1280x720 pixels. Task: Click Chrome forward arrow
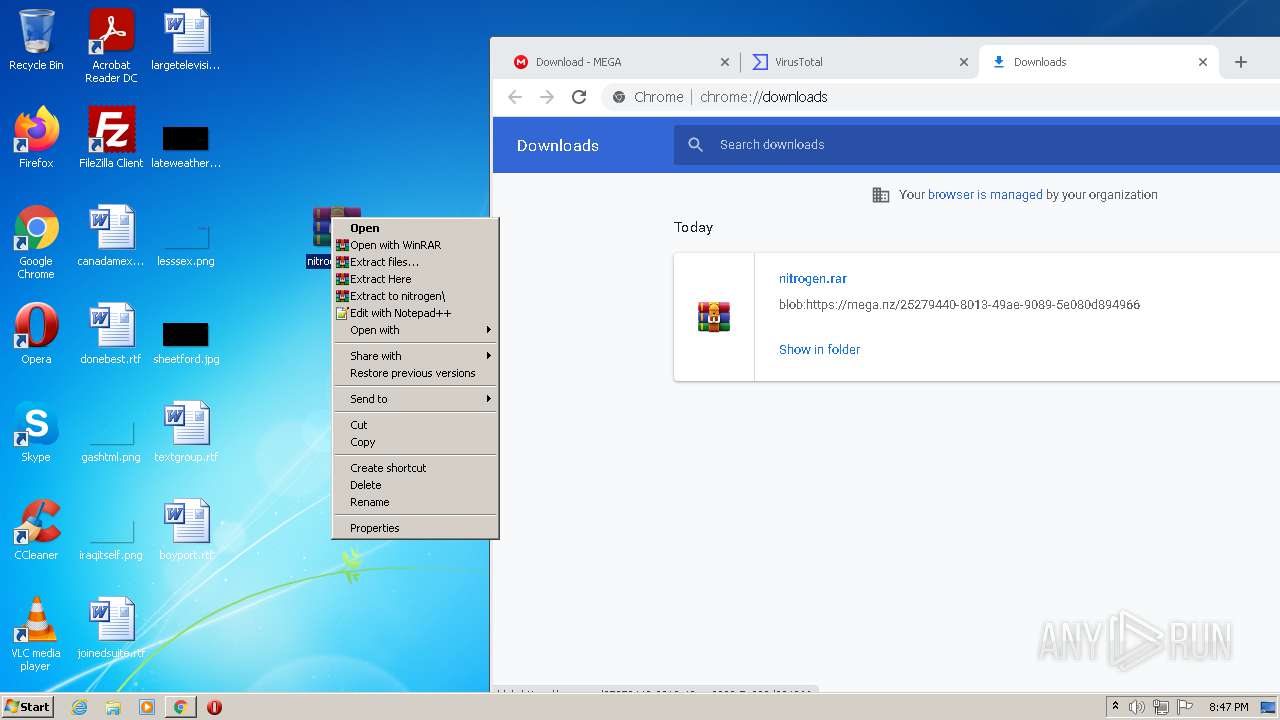547,97
